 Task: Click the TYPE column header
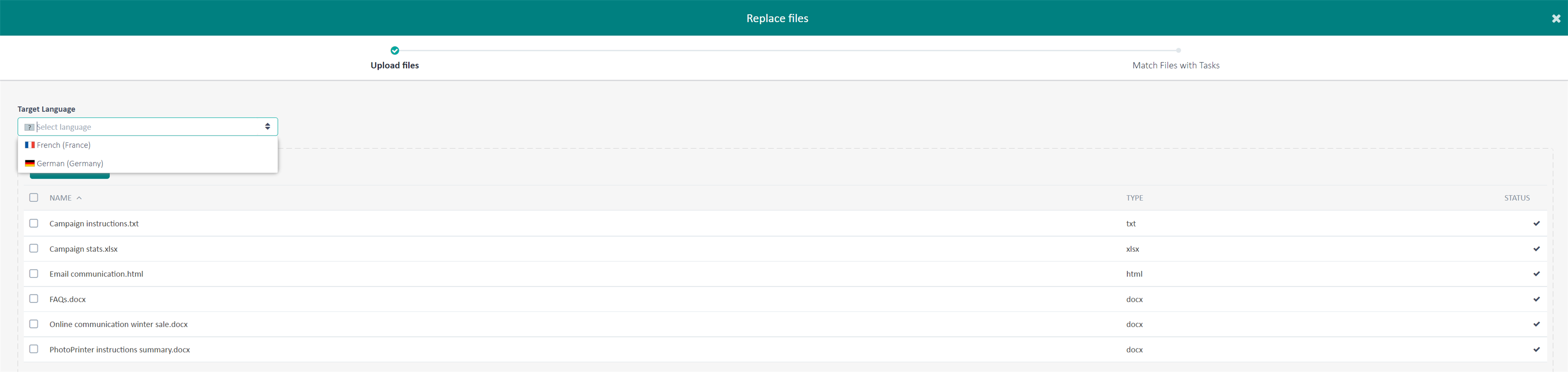(x=1134, y=198)
